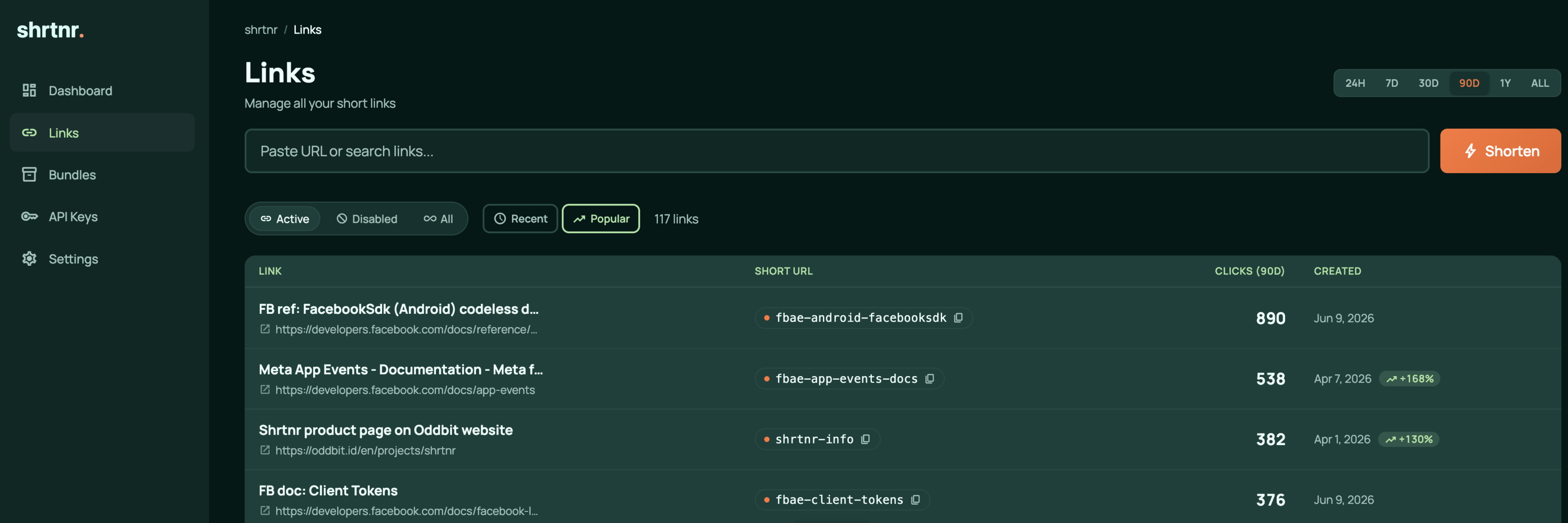Click the fbae-android-facebooksdk short URL chip
The width and height of the screenshot is (1568, 523).
[863, 318]
